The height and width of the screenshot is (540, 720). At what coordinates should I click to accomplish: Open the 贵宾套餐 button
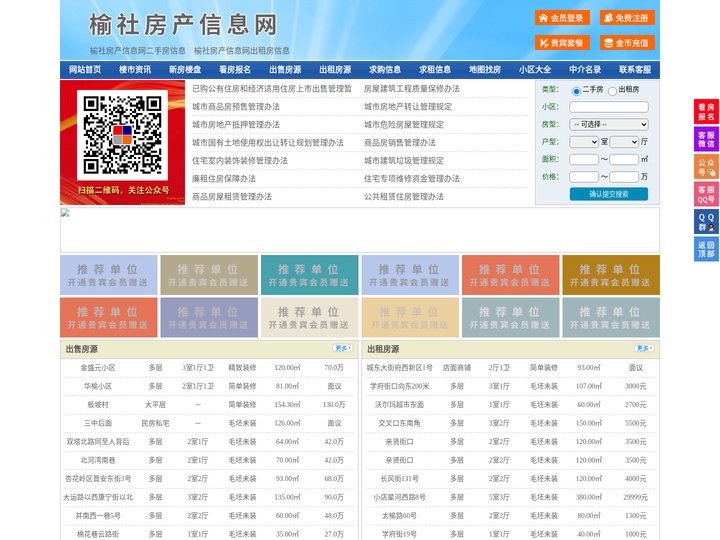tap(562, 43)
